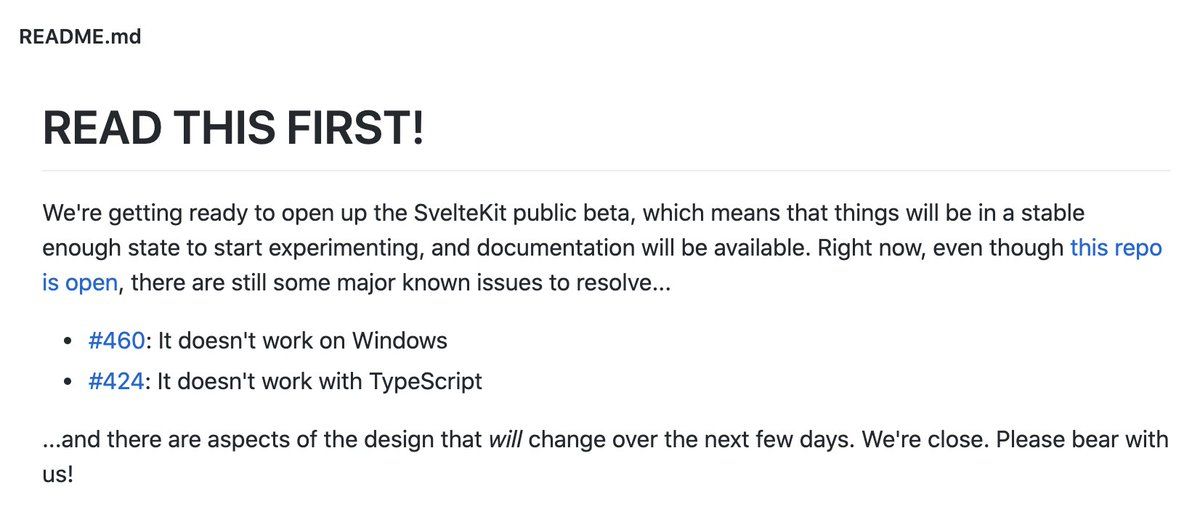Click the horizontal divider under the heading

point(606,171)
